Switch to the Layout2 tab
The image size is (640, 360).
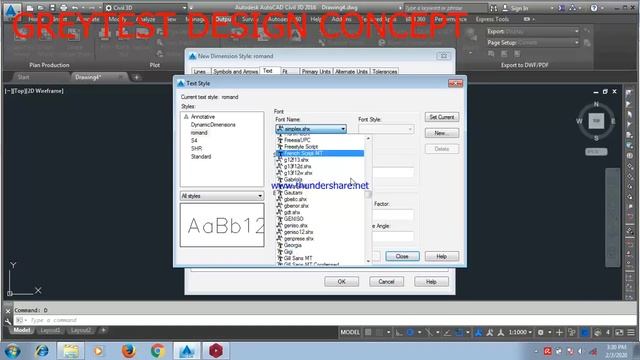tap(80, 330)
